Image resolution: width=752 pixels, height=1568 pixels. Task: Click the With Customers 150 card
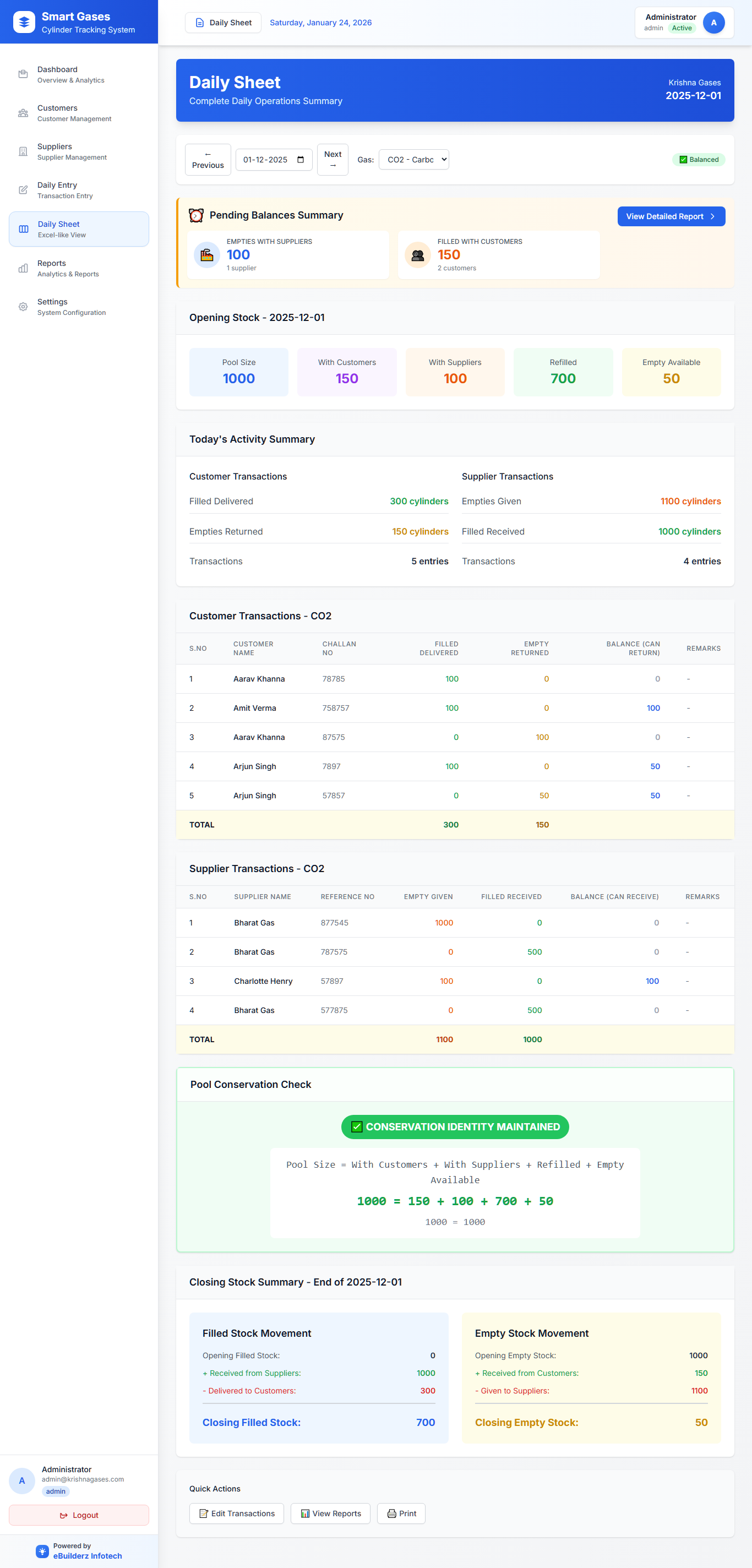click(347, 372)
